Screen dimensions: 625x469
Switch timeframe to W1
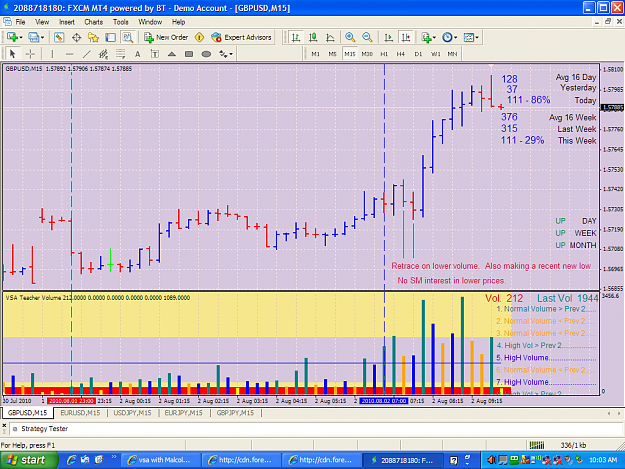tap(436, 54)
